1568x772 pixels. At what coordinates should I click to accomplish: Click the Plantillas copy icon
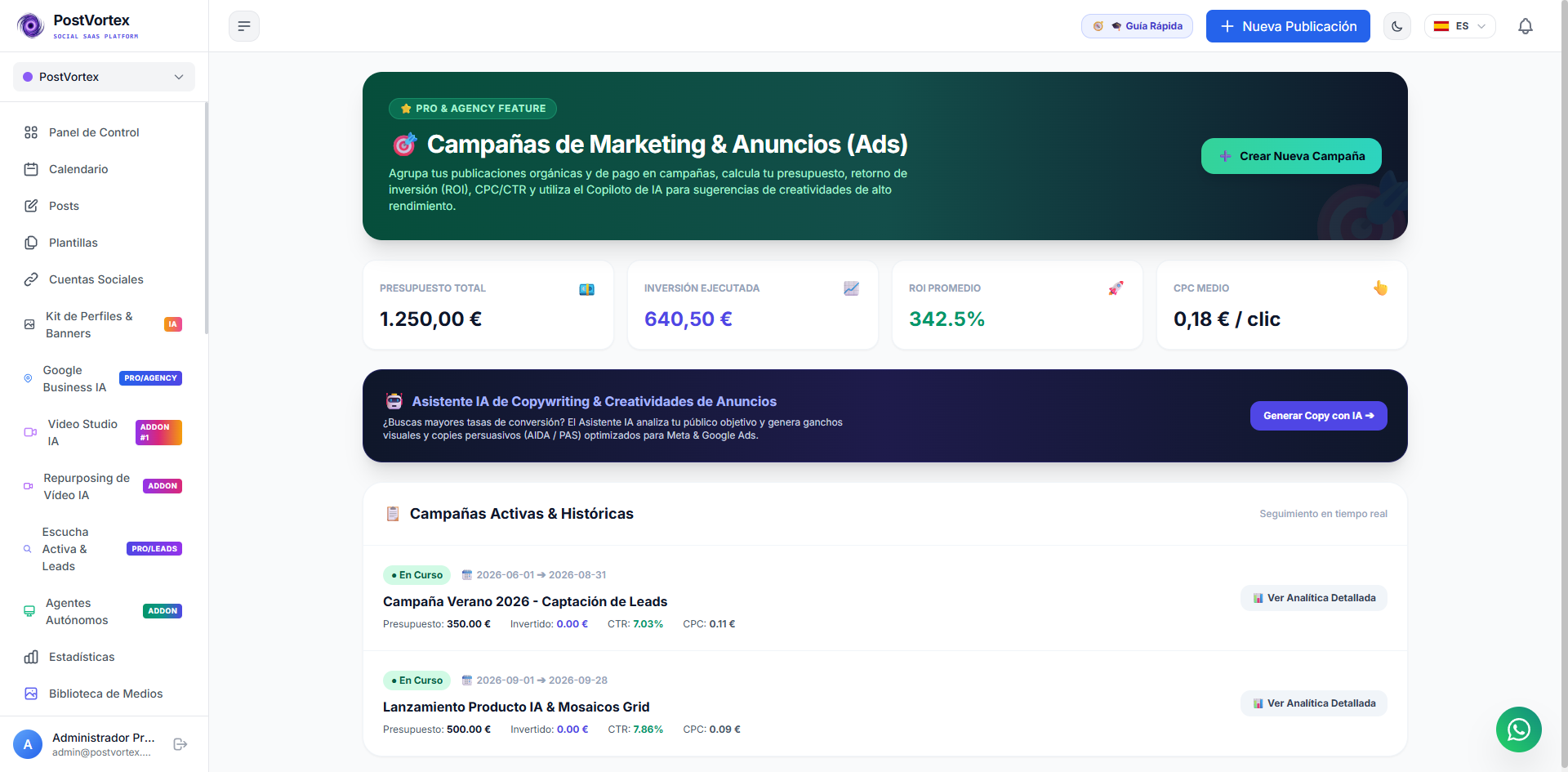(31, 243)
